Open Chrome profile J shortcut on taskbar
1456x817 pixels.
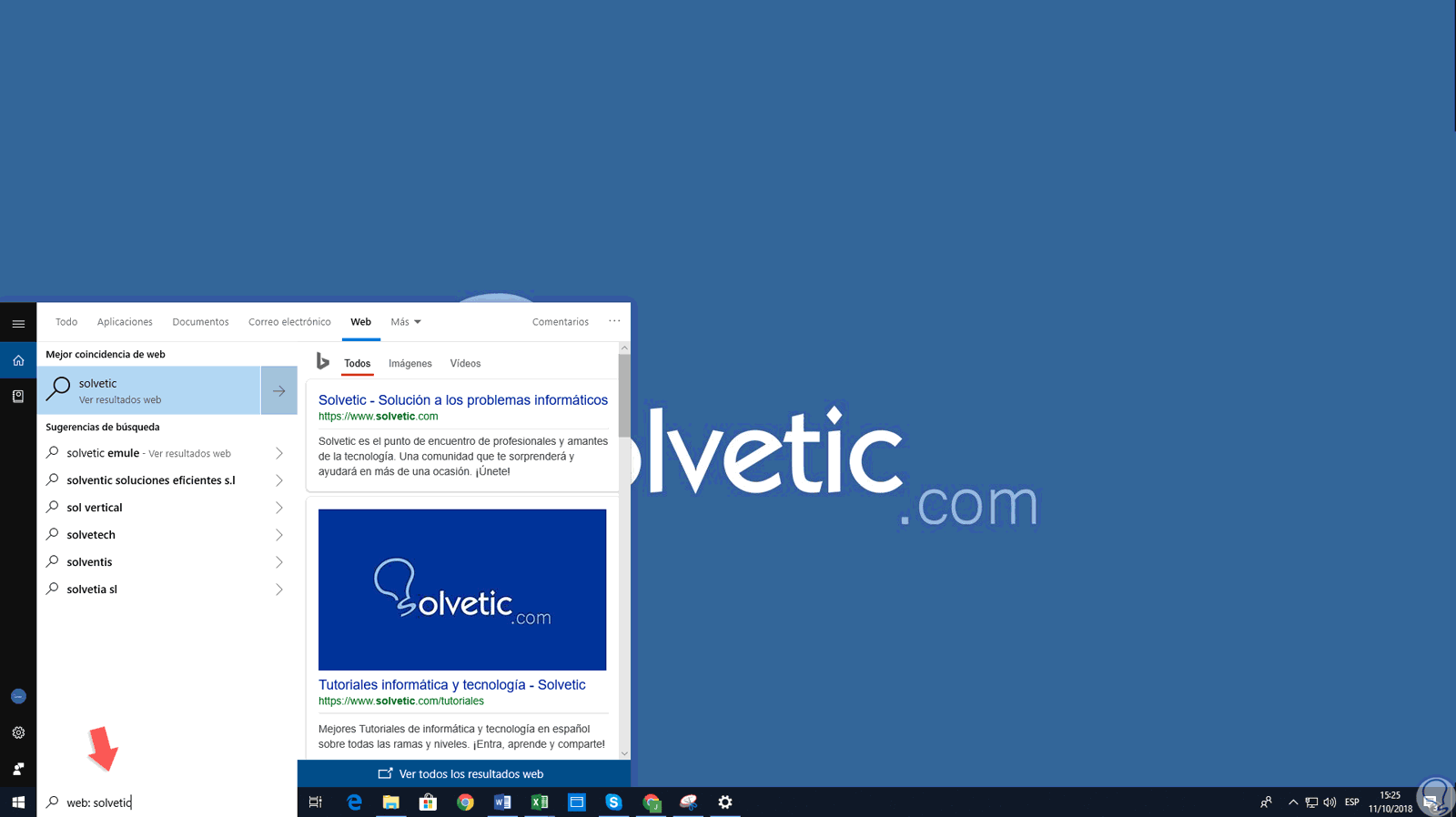click(x=652, y=802)
